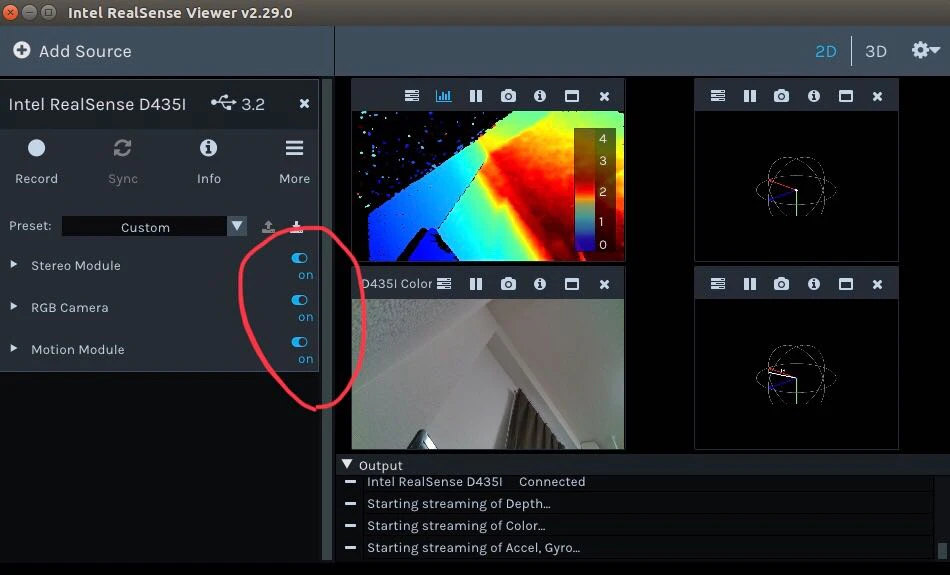Screen dimensions: 950x575
Task: Click the 'Starting streaming of Depth...' log text
Action: click(459, 504)
